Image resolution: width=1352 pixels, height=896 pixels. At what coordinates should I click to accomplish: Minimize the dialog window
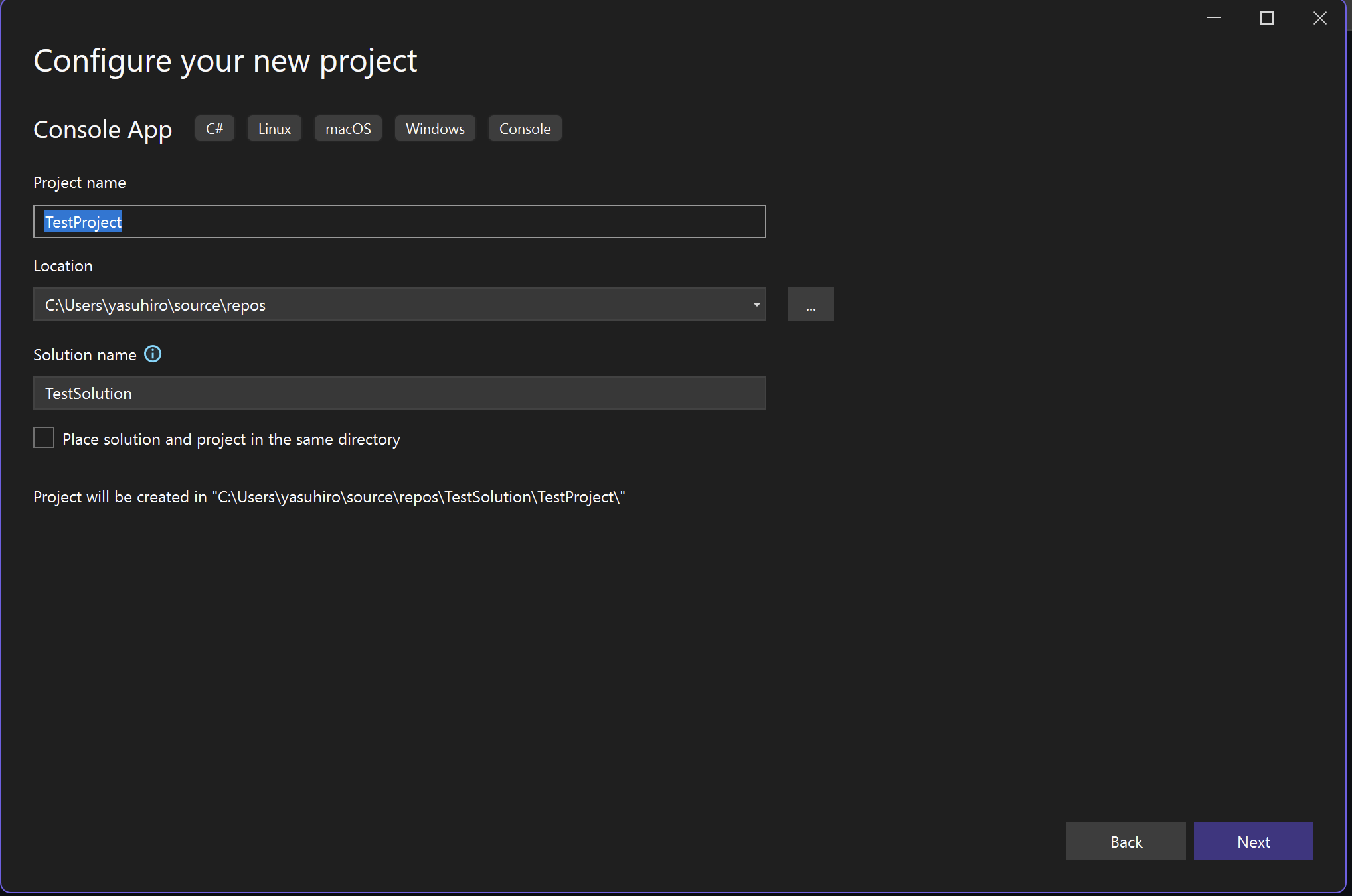pos(1214,18)
